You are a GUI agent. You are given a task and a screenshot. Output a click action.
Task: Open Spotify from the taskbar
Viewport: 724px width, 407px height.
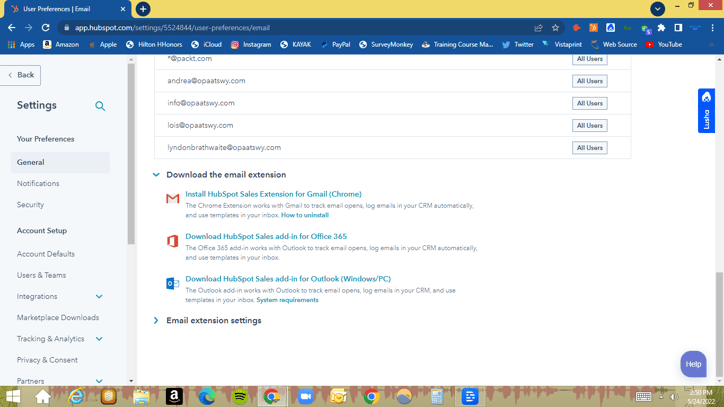239,397
